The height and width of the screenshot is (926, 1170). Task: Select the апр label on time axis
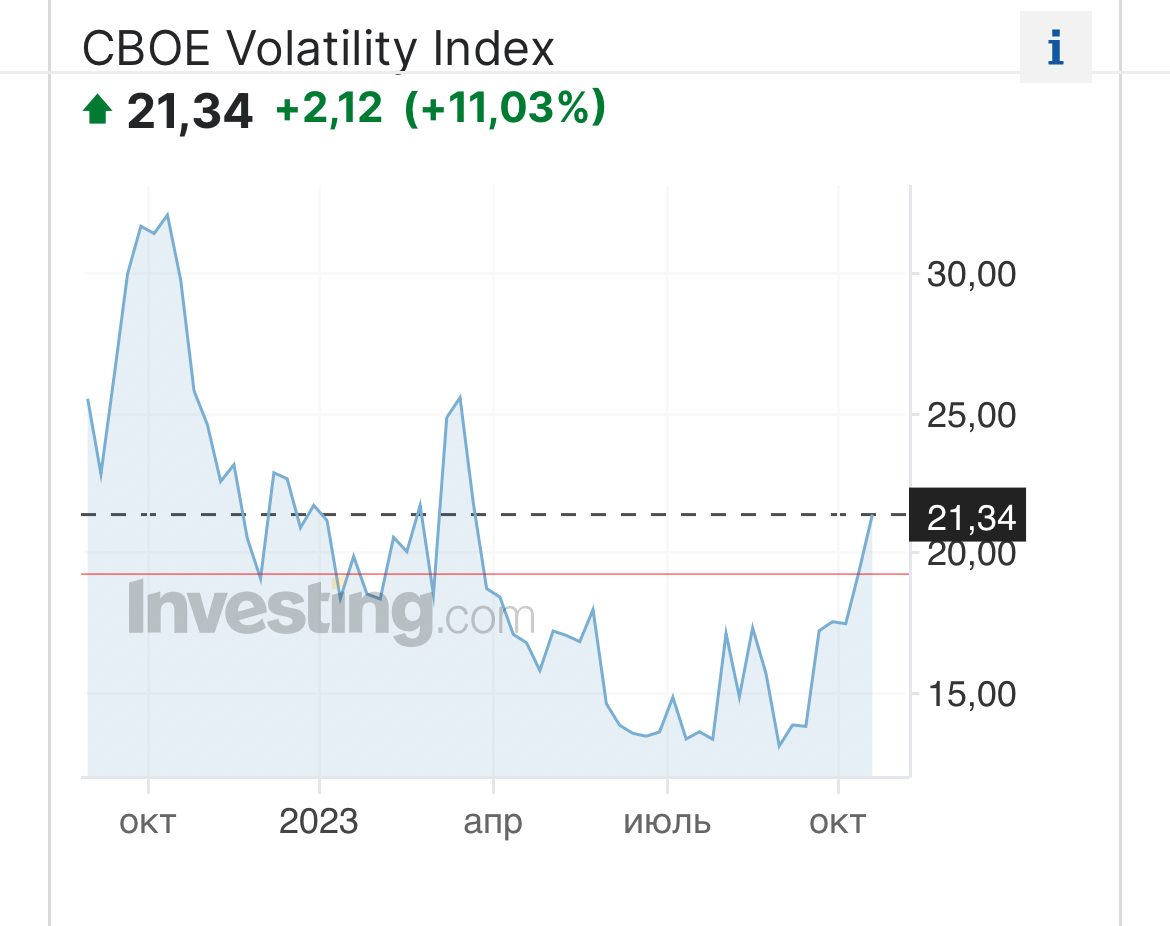click(492, 823)
